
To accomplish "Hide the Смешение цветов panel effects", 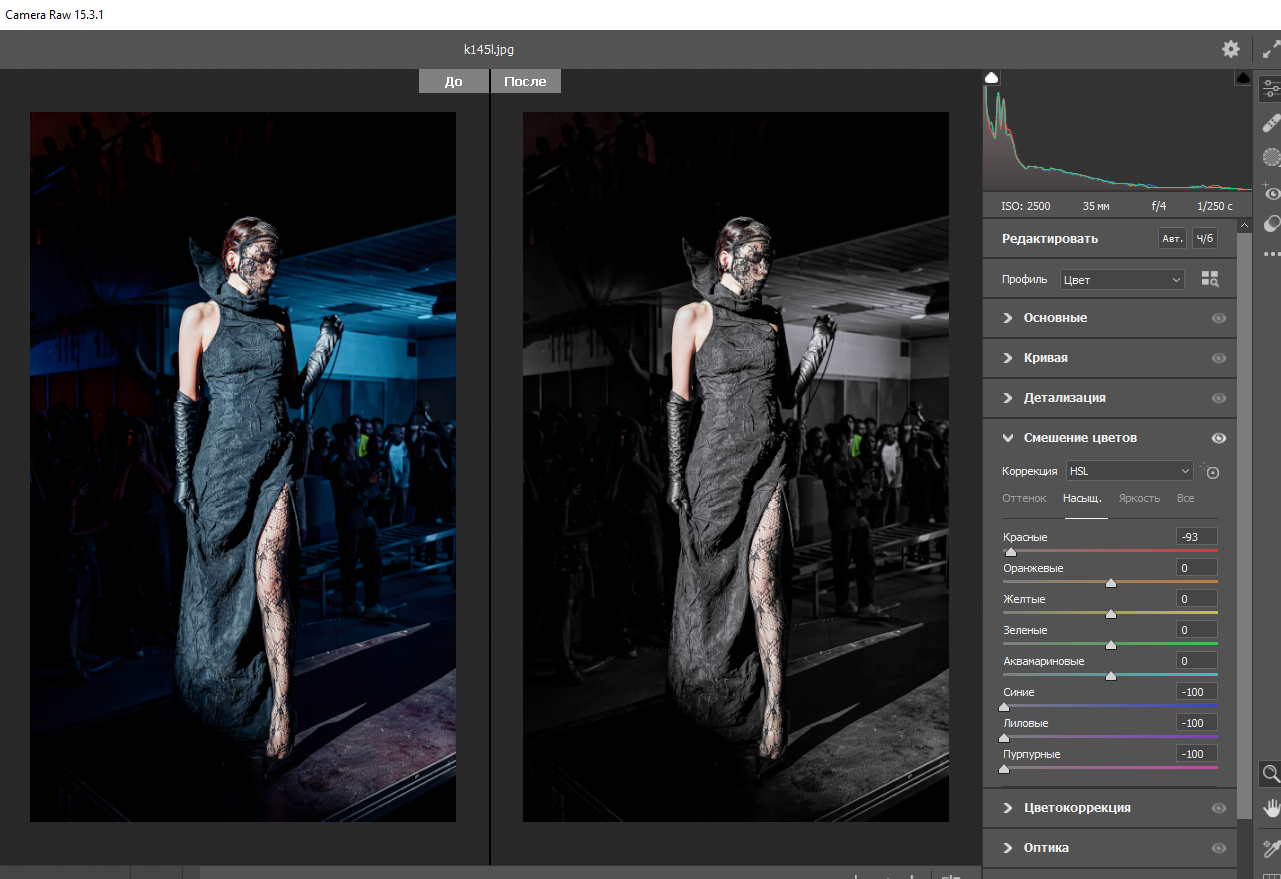I will click(x=1218, y=438).
